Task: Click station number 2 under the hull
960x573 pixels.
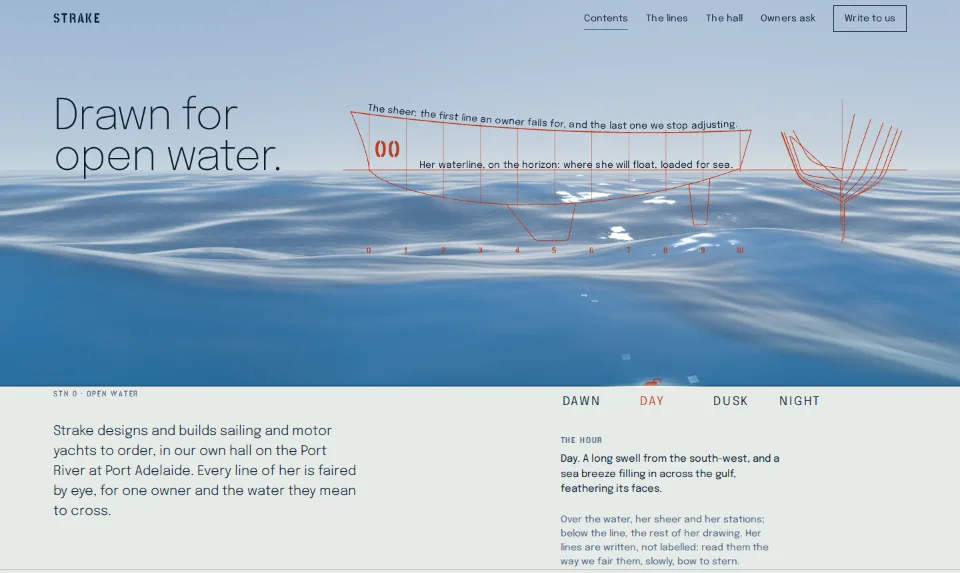Action: click(x=443, y=250)
